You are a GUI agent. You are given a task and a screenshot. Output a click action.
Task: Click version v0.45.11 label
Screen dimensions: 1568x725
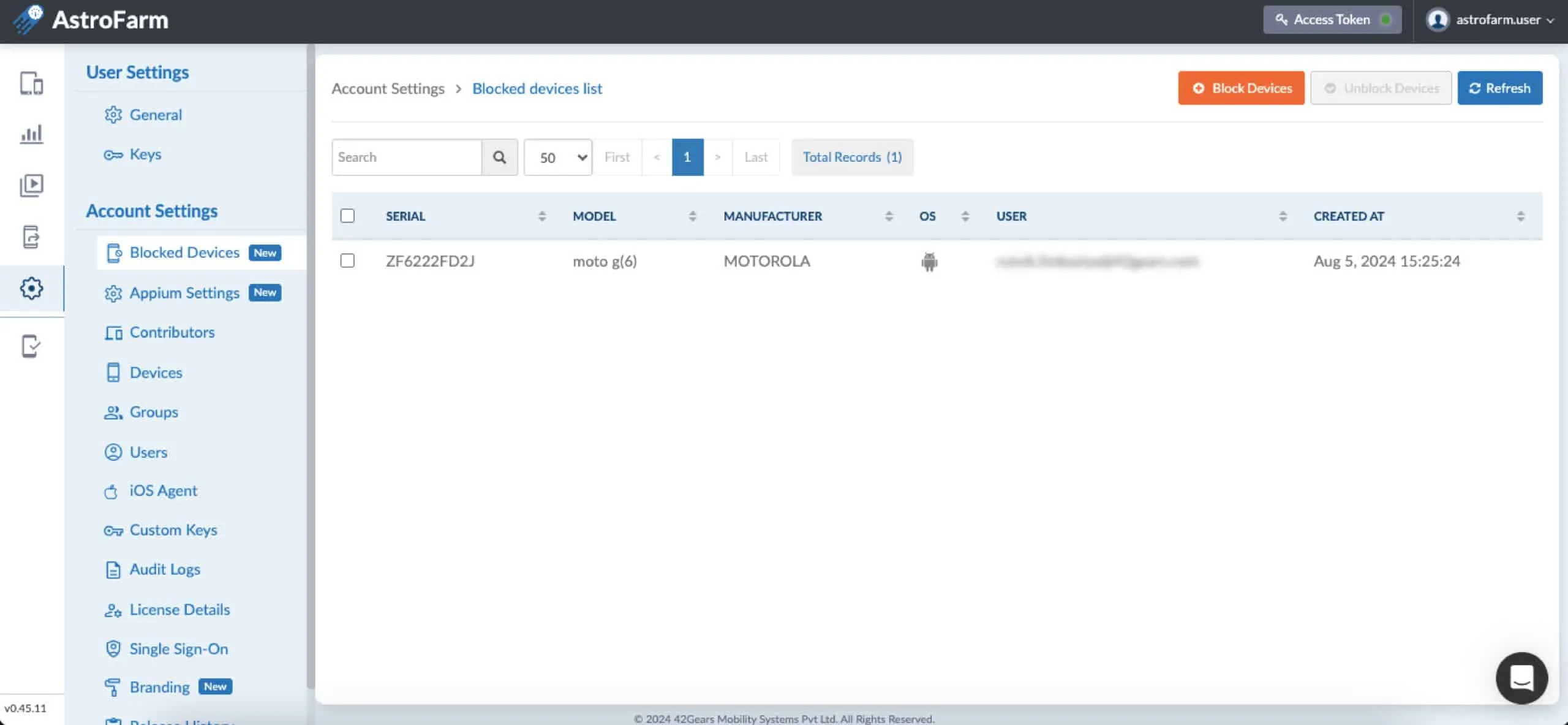click(x=25, y=708)
